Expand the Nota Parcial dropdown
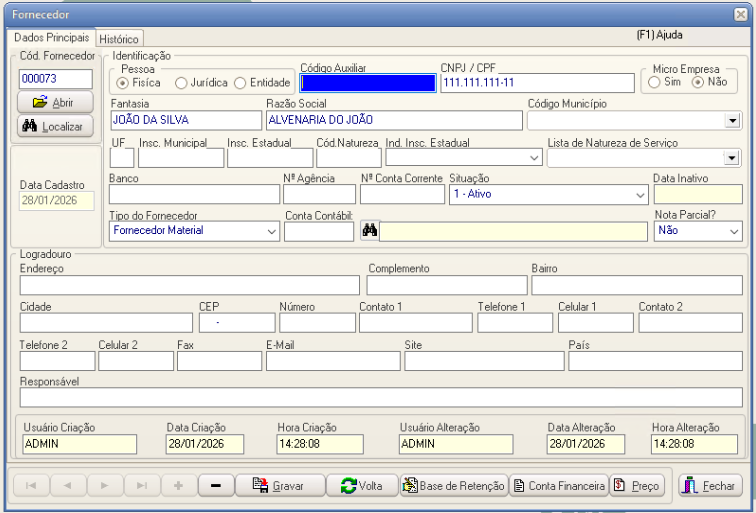The height and width of the screenshot is (513, 756). click(734, 231)
